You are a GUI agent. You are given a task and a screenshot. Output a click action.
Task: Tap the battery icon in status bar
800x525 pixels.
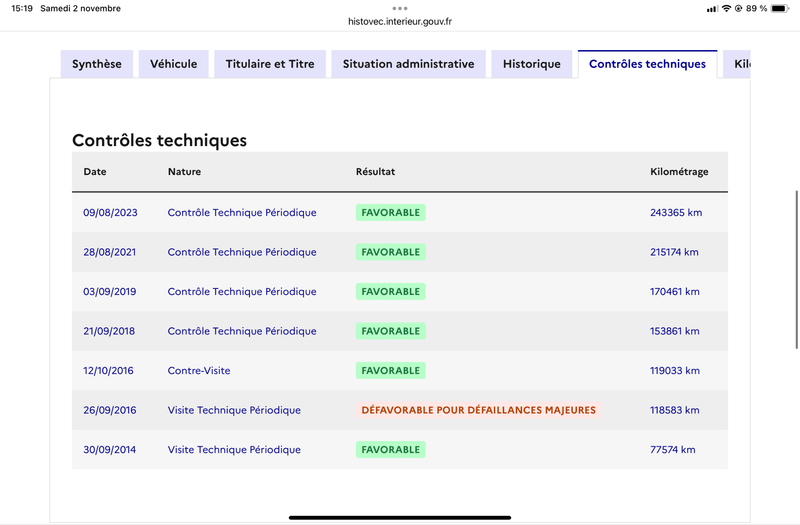click(780, 8)
